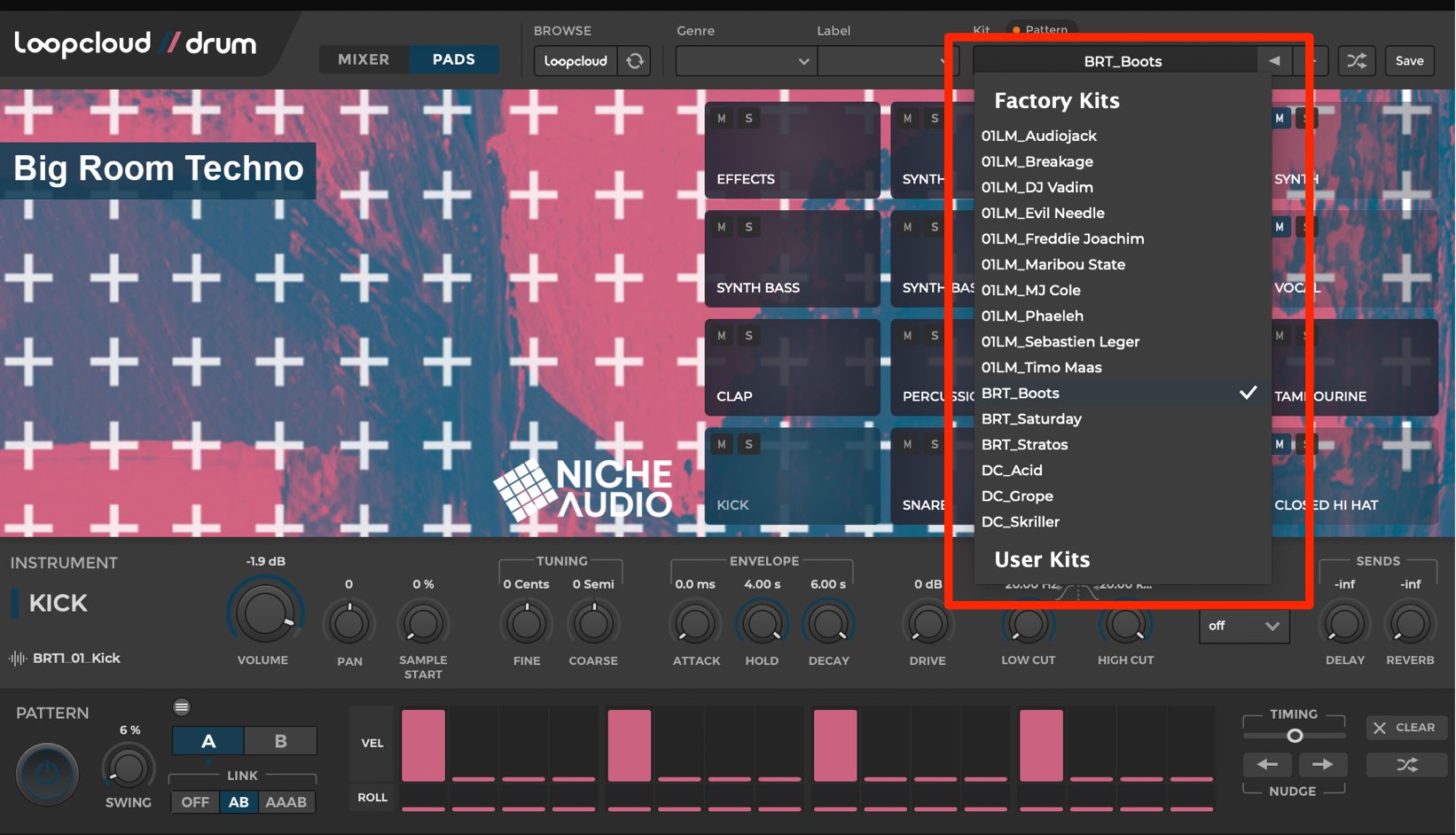Mute the KICK pad
Viewport: 1456px width, 835px height.
pyautogui.click(x=722, y=444)
